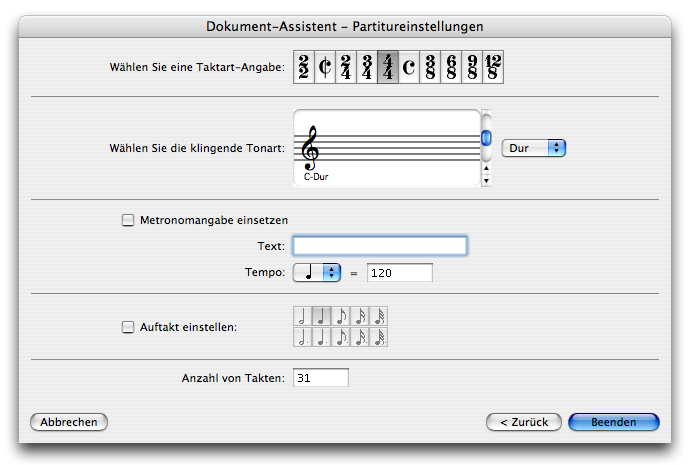Viewport: 691px width, 465px height.
Task: Select the 2/2 time signature
Action: (x=304, y=68)
